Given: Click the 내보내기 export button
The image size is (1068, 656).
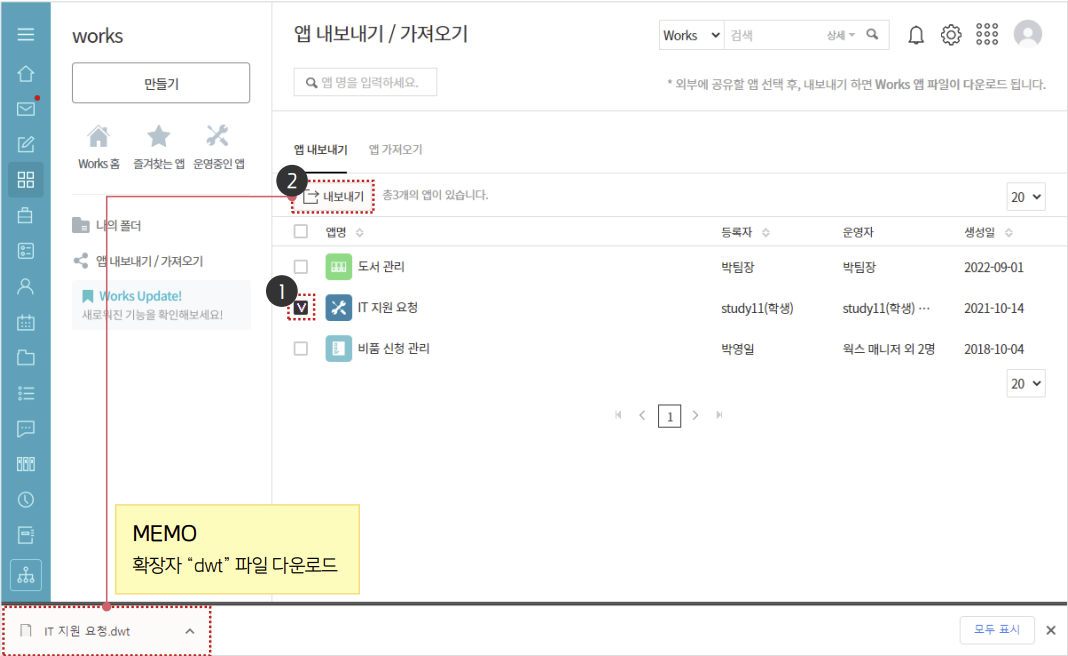Looking at the screenshot, I should tap(334, 196).
